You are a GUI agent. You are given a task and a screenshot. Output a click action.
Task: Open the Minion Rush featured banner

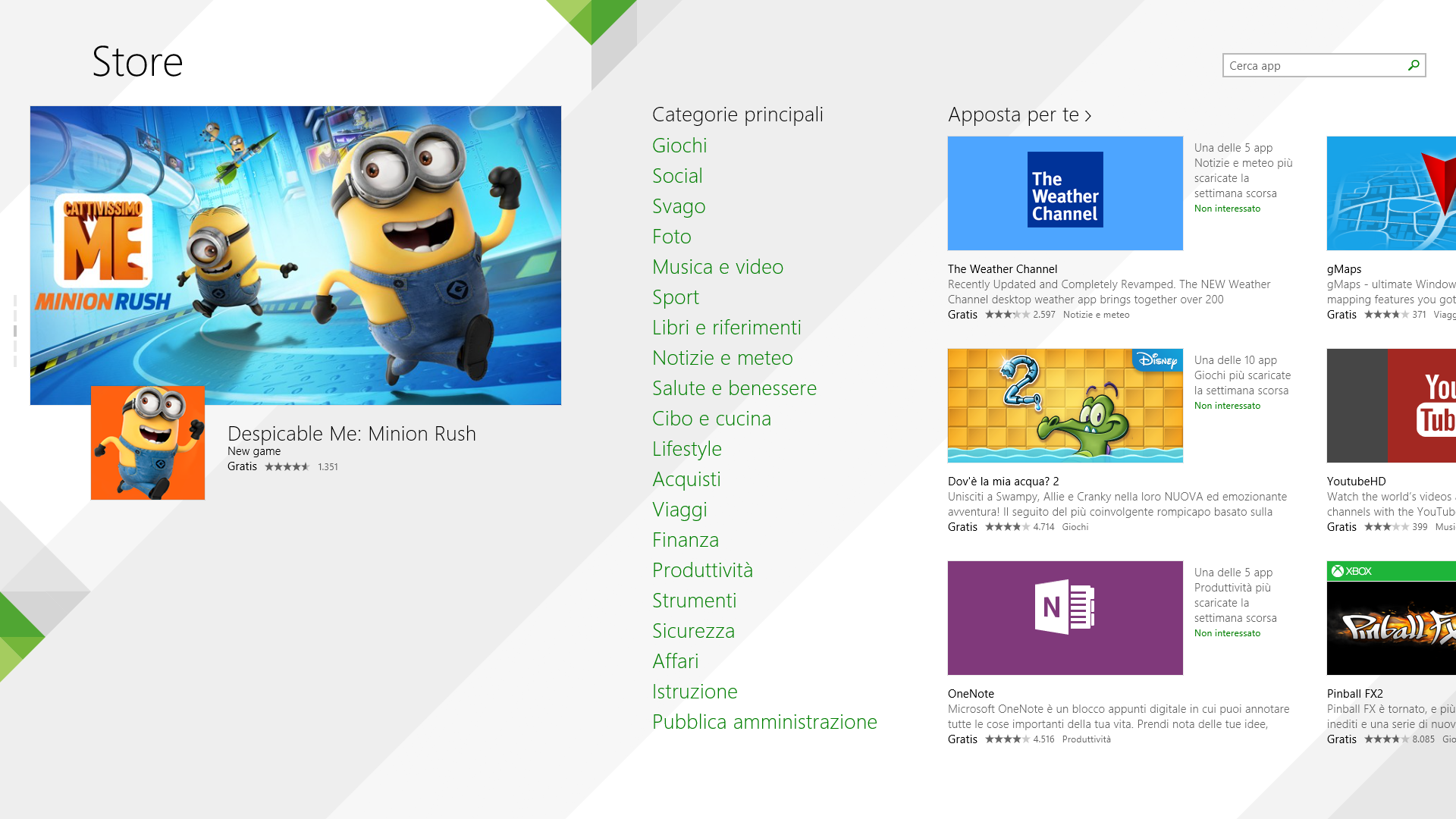296,256
